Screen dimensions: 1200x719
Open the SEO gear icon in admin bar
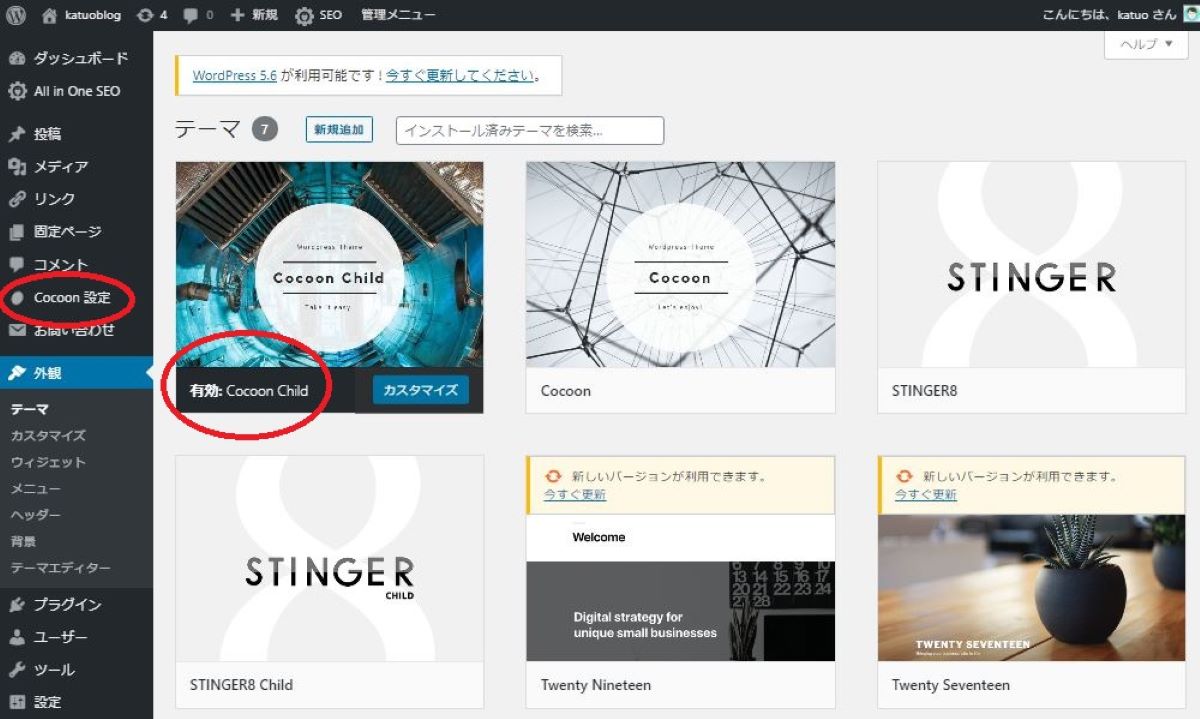[x=304, y=15]
